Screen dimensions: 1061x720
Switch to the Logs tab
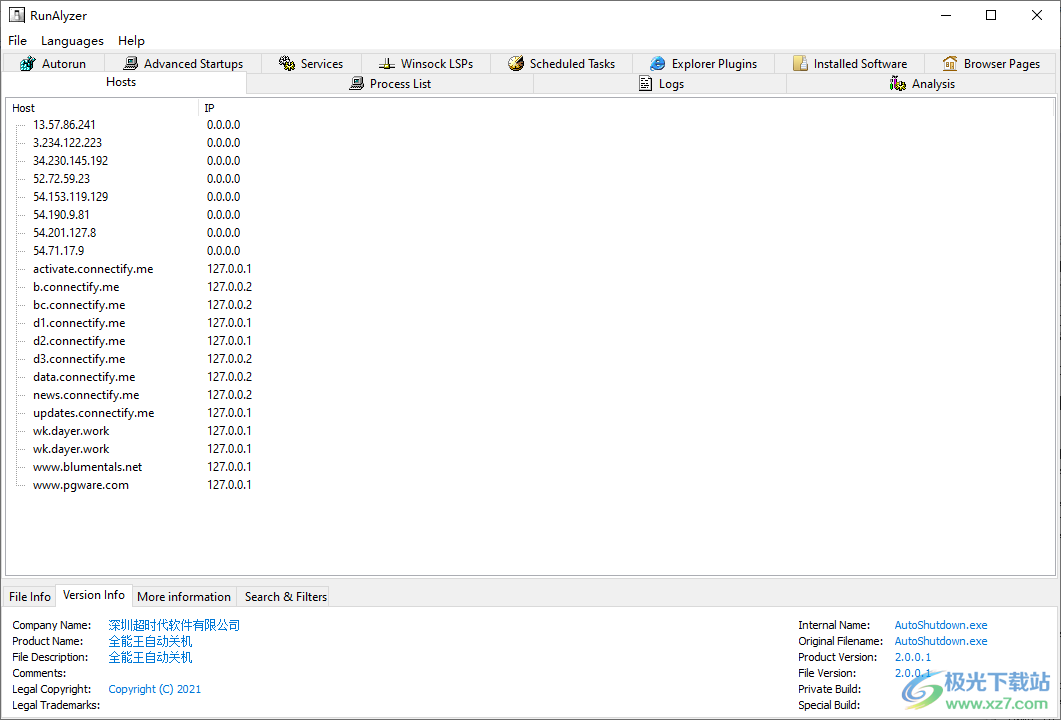(671, 84)
